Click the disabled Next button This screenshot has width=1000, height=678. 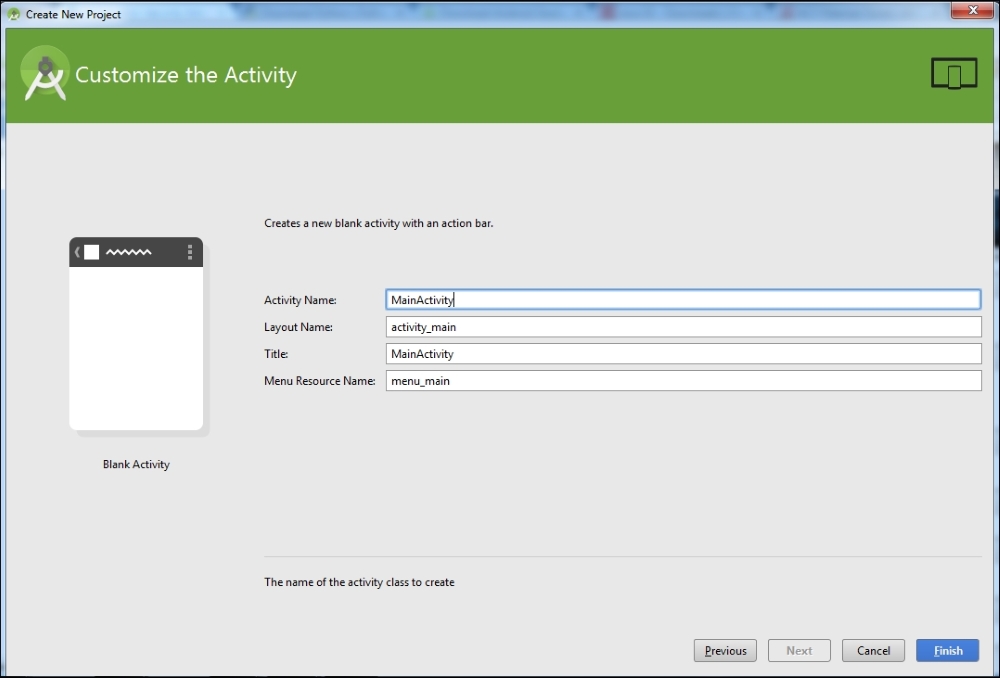pos(799,650)
